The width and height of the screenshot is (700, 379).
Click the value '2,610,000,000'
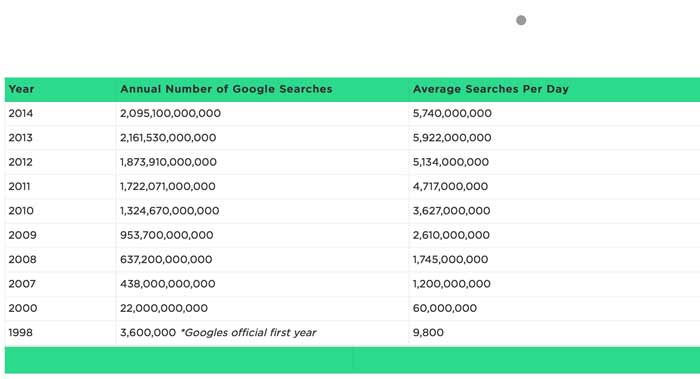(451, 235)
